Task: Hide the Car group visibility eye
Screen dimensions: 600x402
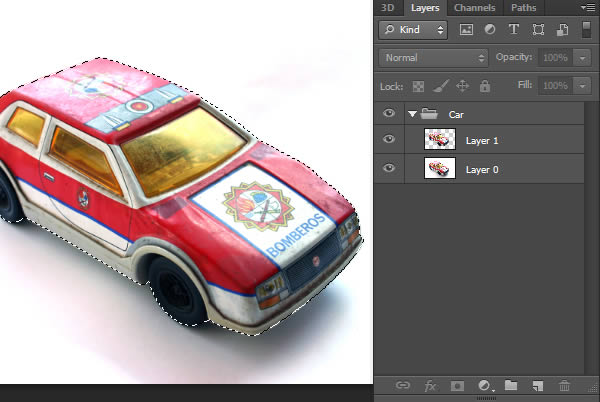Action: pyautogui.click(x=389, y=113)
